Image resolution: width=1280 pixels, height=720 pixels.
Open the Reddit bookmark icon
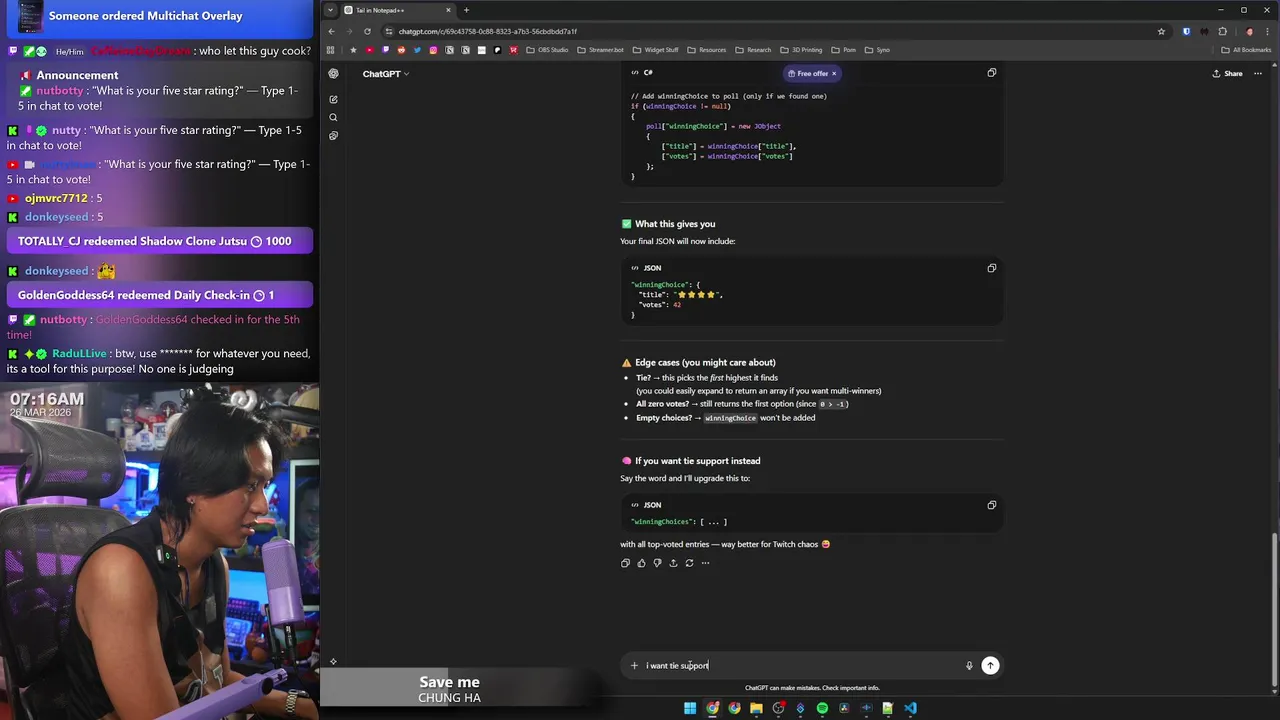[x=401, y=50]
